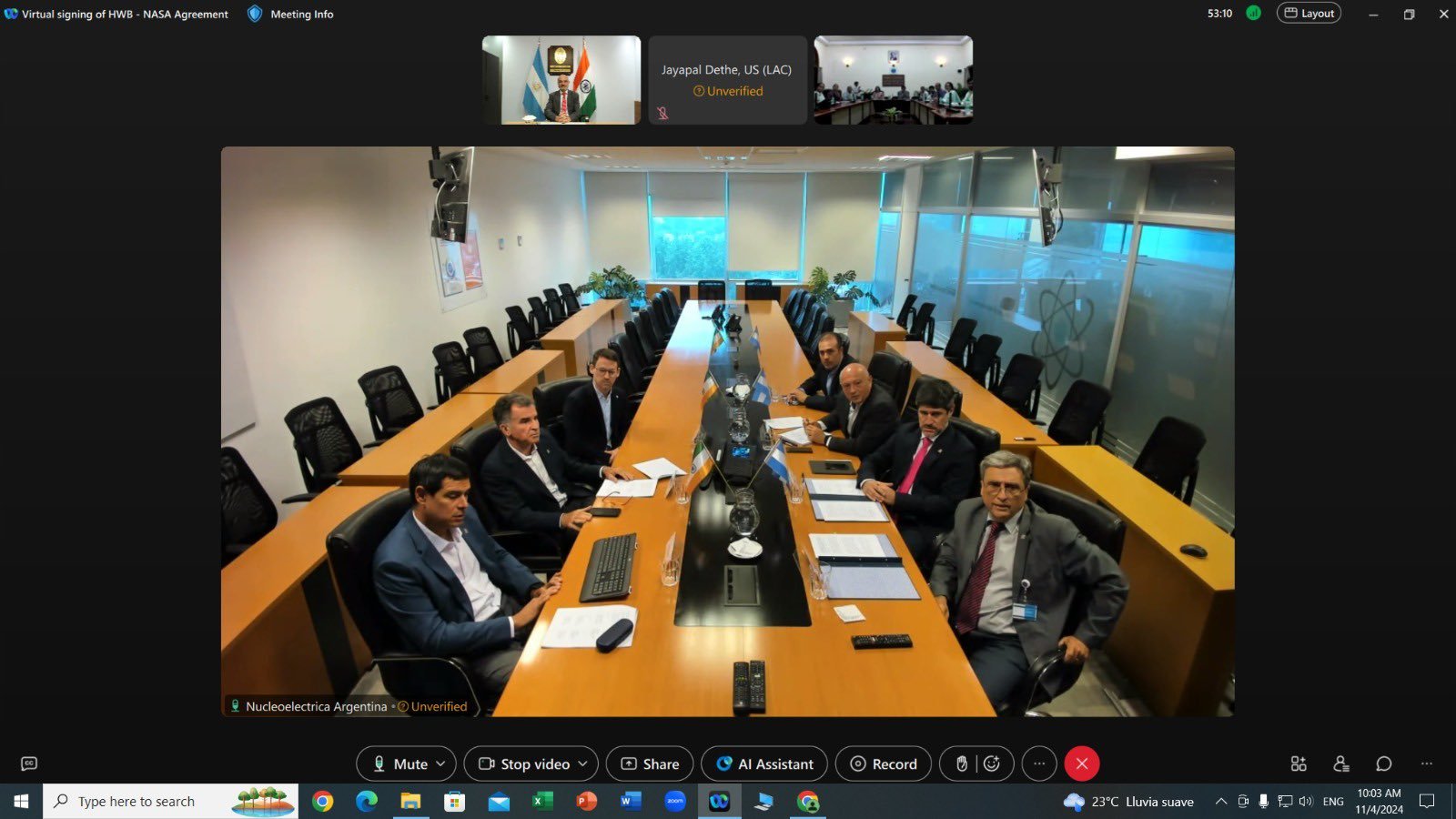Image resolution: width=1456 pixels, height=819 pixels.
Task: Open the Layout menu
Action: [x=1309, y=14]
